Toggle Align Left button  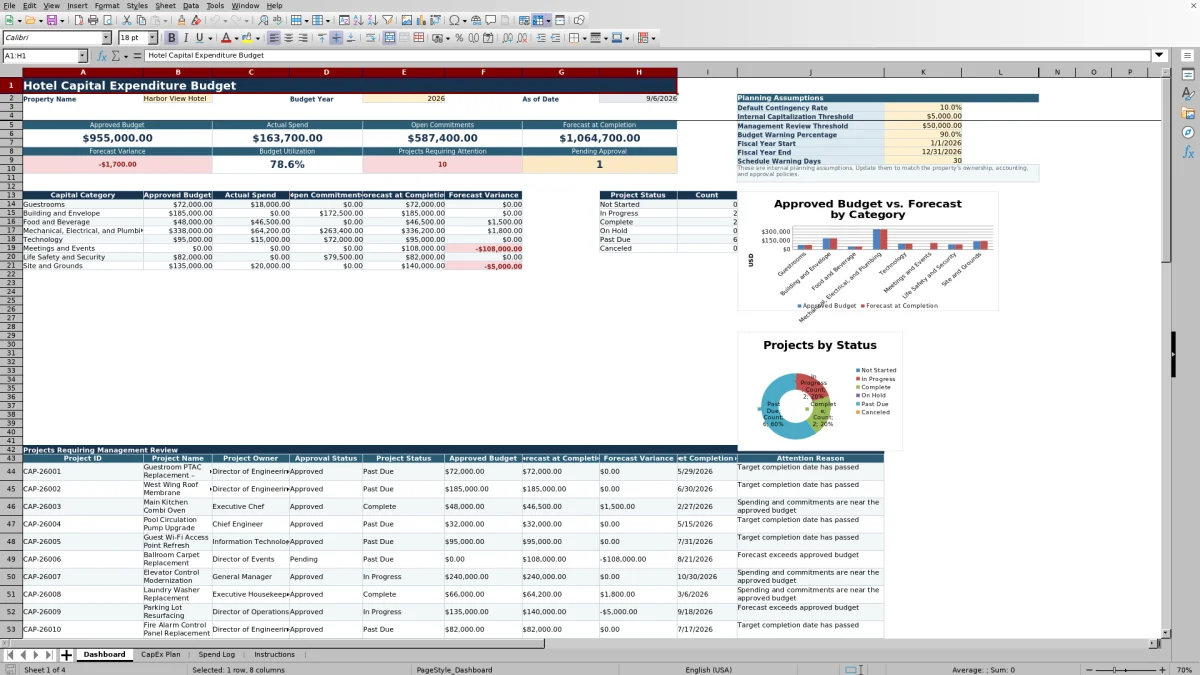[274, 38]
